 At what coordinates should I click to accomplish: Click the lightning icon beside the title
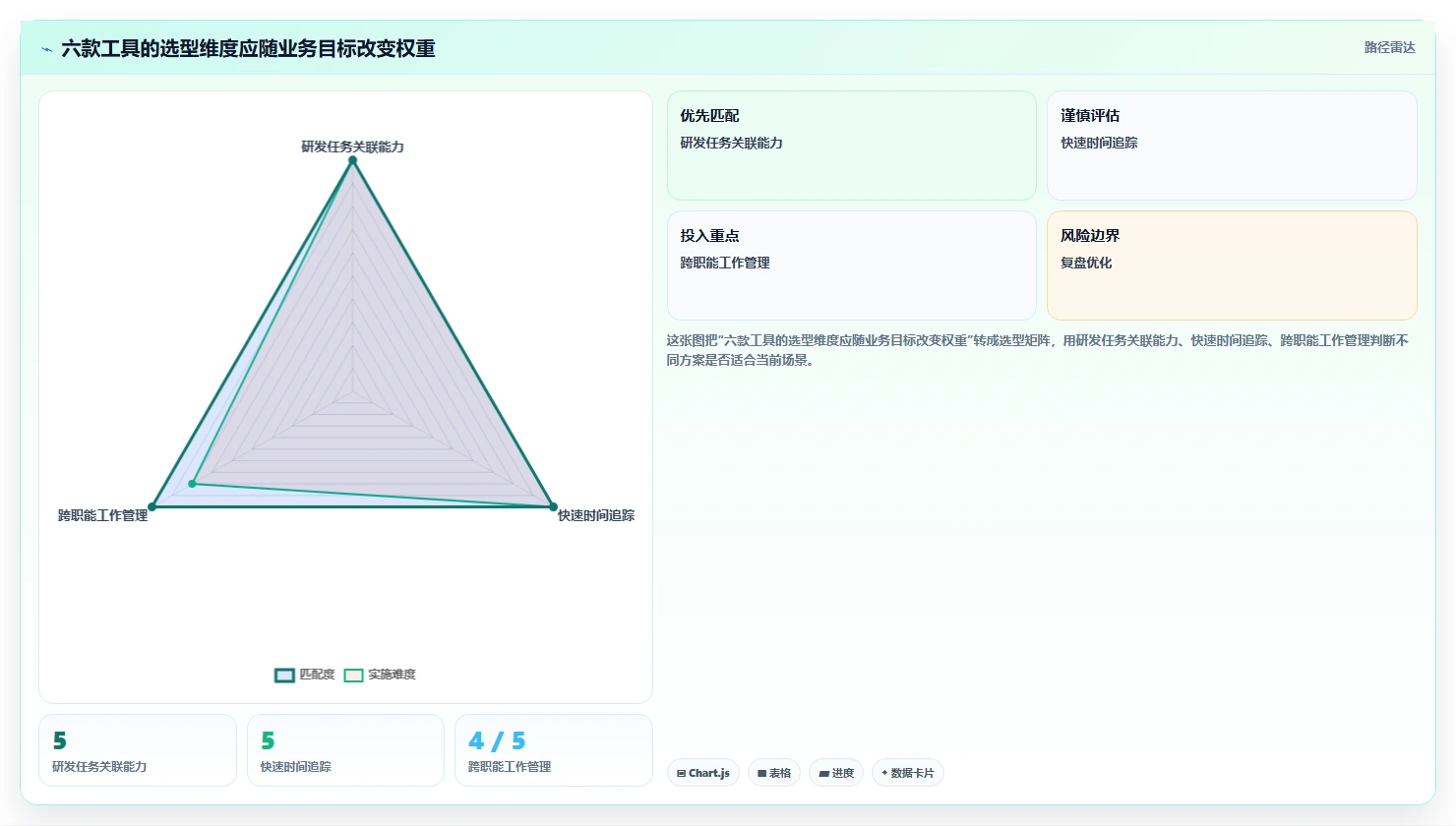point(46,49)
